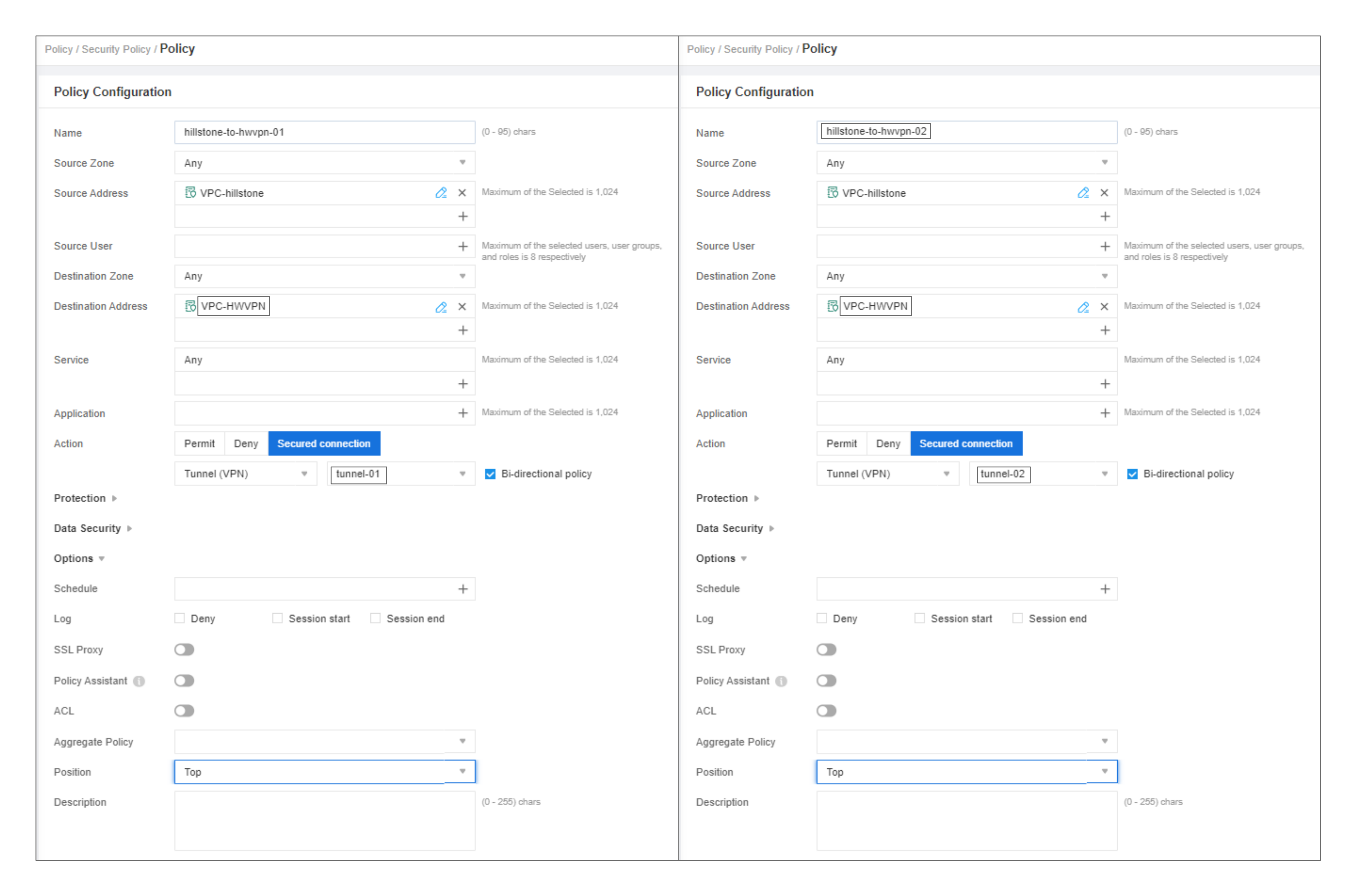Open Security Policy breadcrumb in left panel
The height and width of the screenshot is (896, 1356).
pyautogui.click(x=116, y=50)
